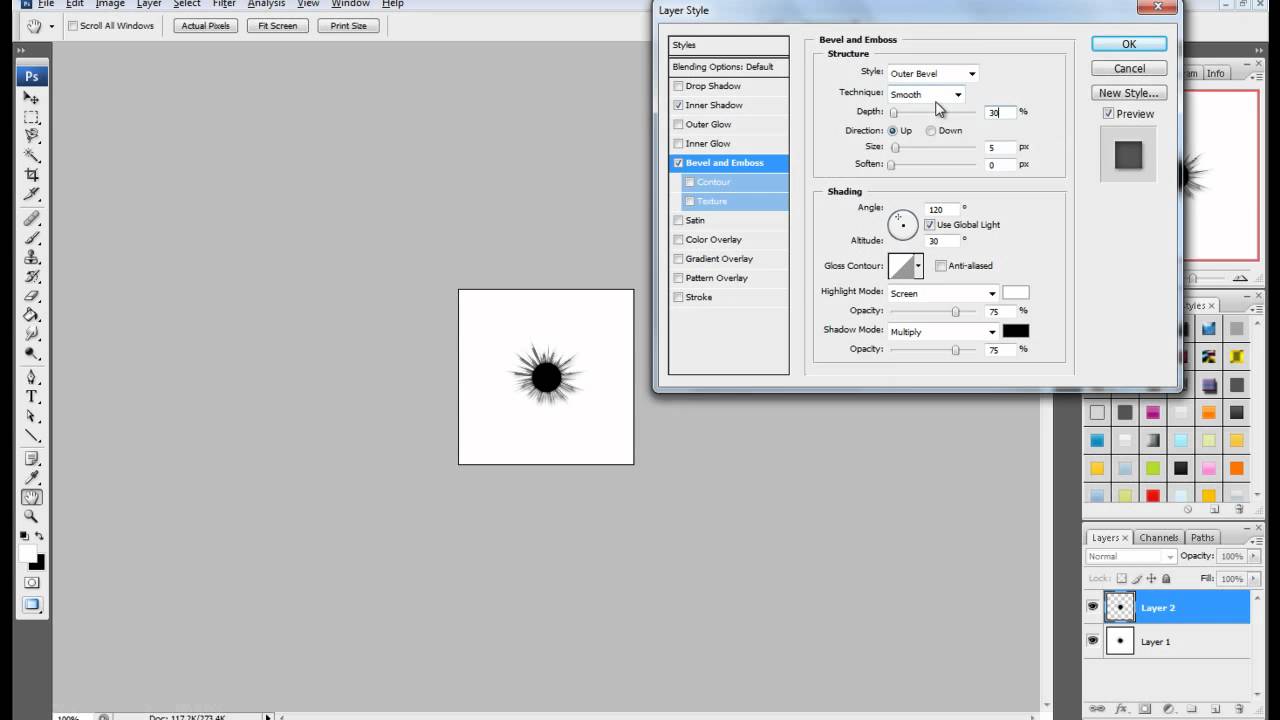This screenshot has width=1280, height=720.
Task: Enable the Drop Shadow checkbox
Action: (679, 86)
